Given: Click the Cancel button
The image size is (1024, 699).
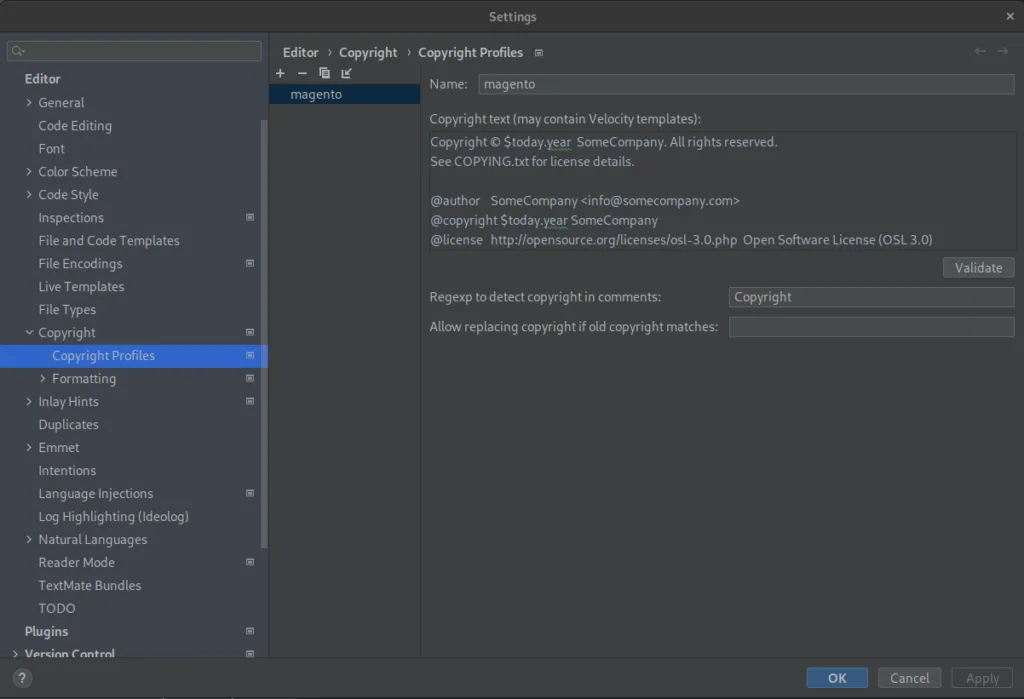Looking at the screenshot, I should (909, 678).
